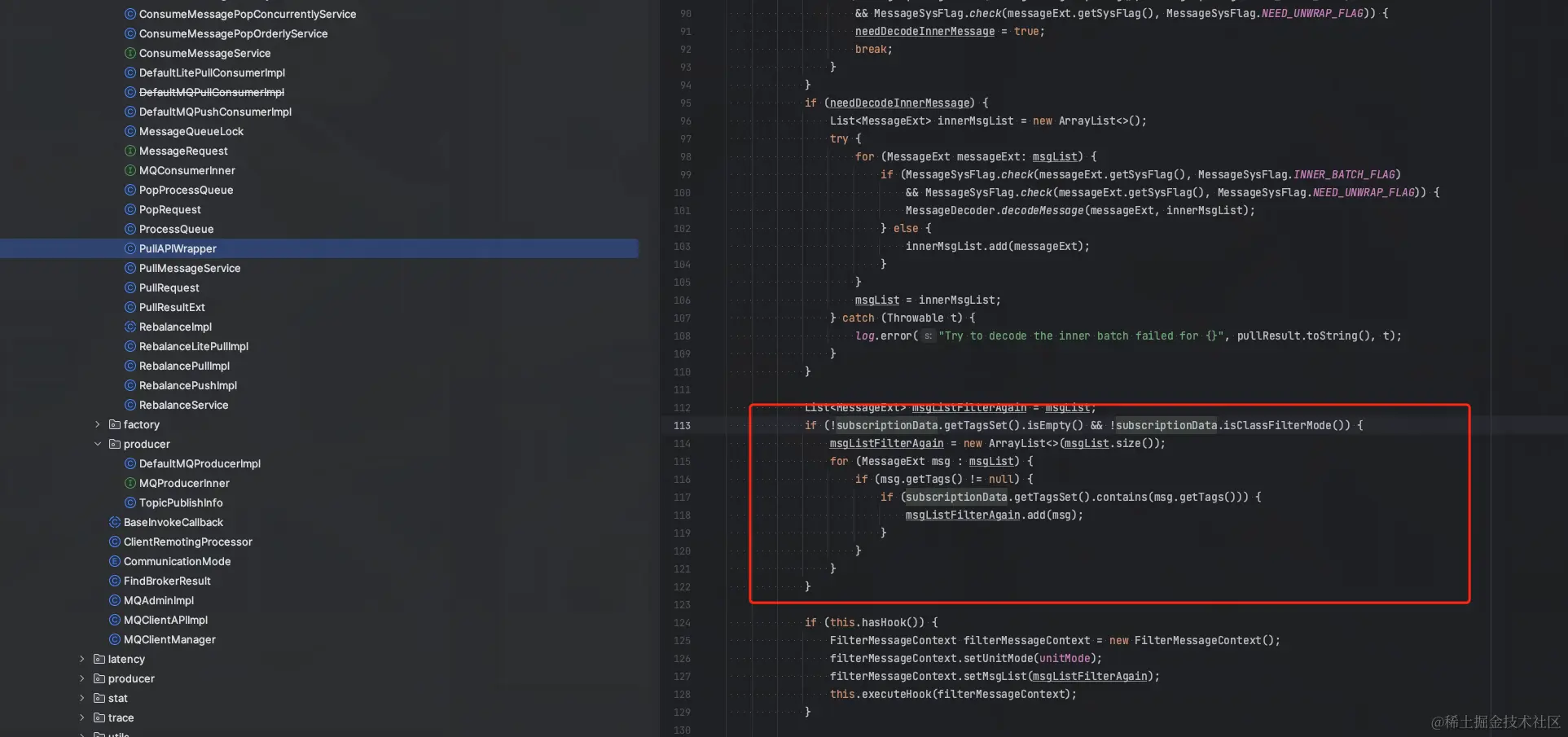Click the RebalanceService class icon
This screenshot has width=1568, height=737.
click(x=130, y=405)
